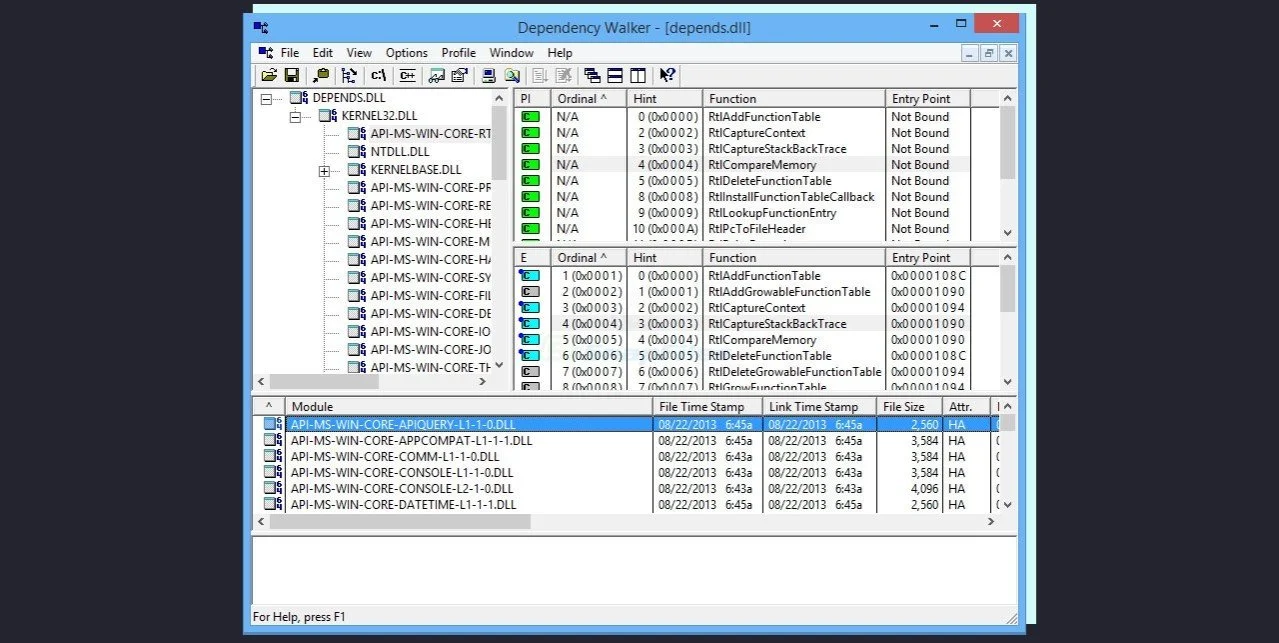Save the session using the floppy disk icon
The image size is (1279, 643).
292,75
